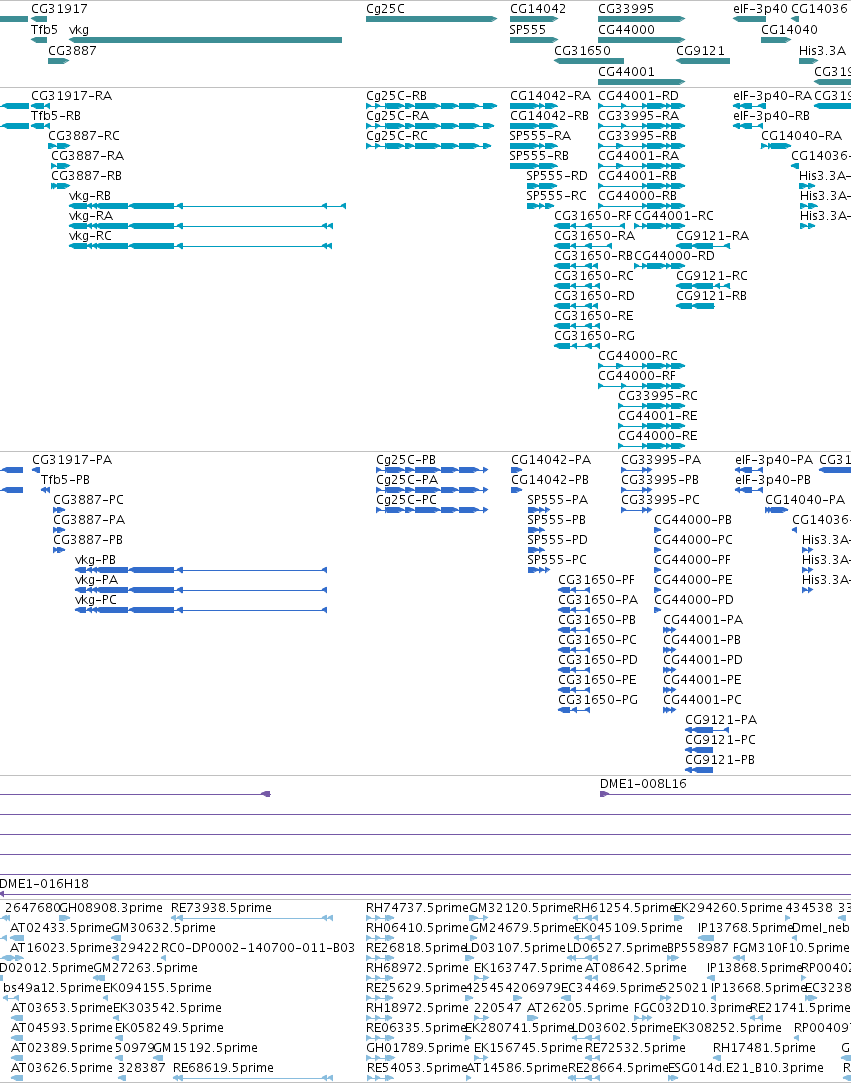Click the SP555-PD protein label
Image resolution: width=851 pixels, height=1083 pixels.
click(x=557, y=539)
